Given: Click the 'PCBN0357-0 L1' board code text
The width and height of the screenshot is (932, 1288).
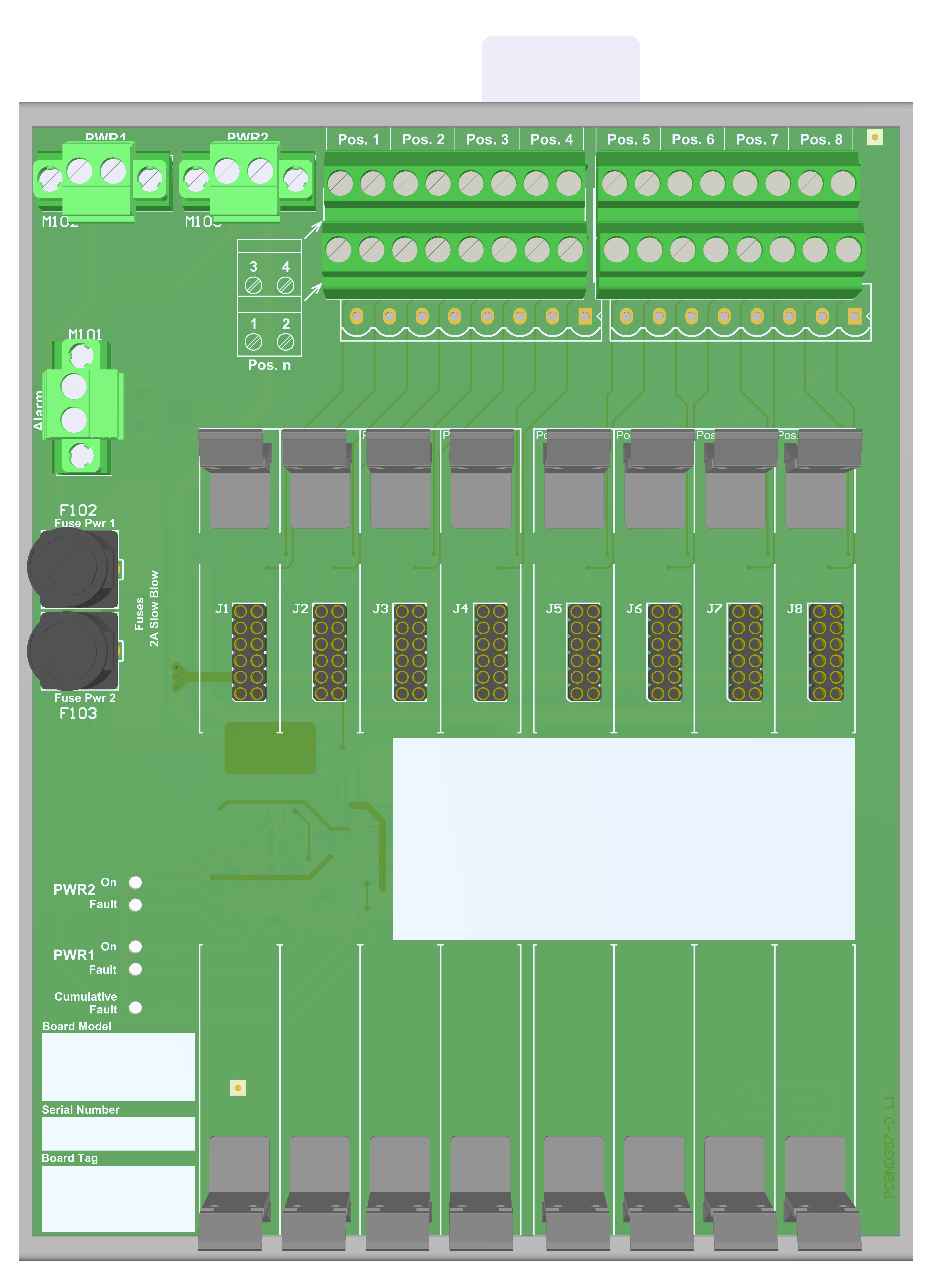Looking at the screenshot, I should point(889,1147).
